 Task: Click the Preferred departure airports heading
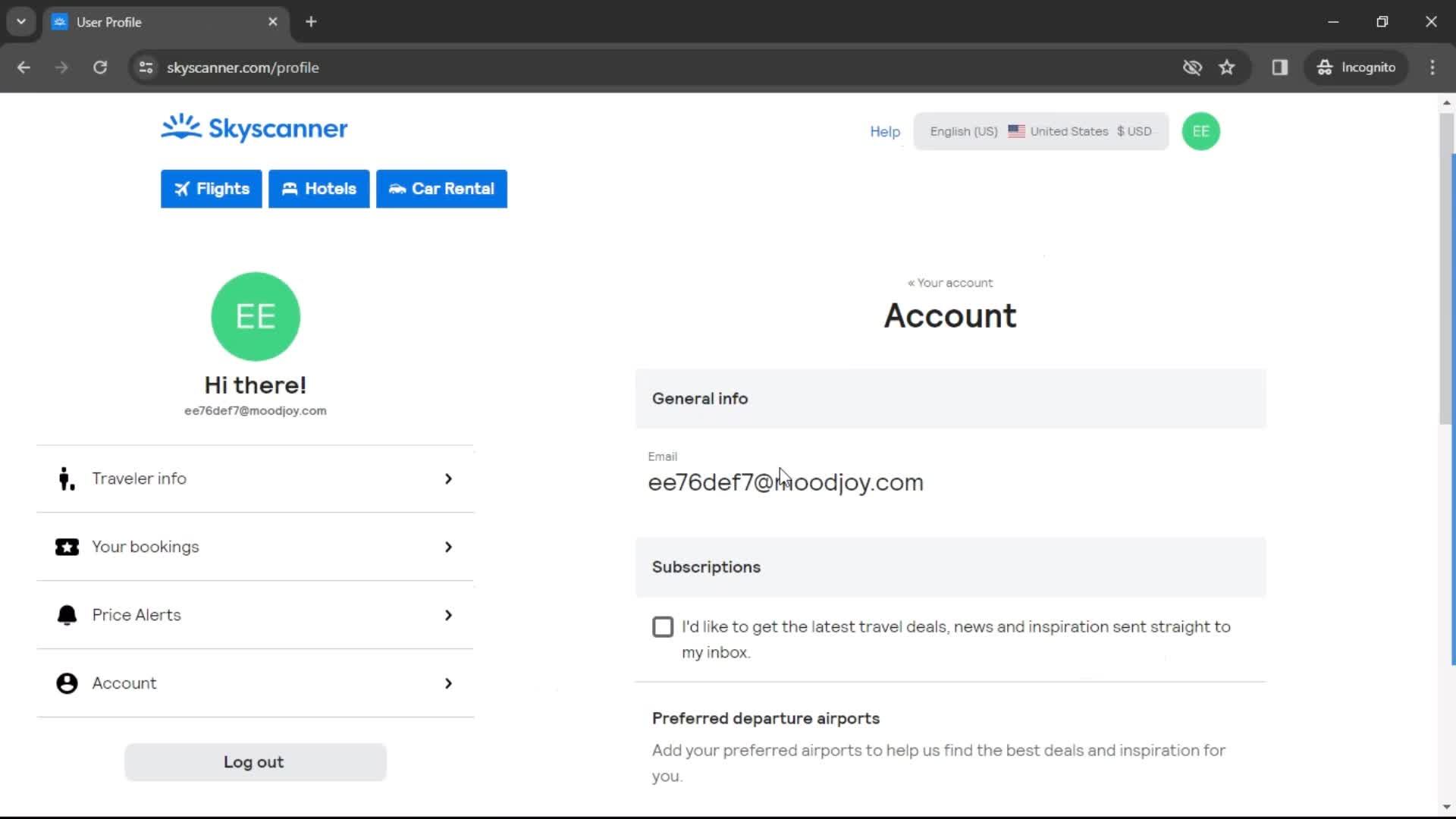(x=766, y=718)
